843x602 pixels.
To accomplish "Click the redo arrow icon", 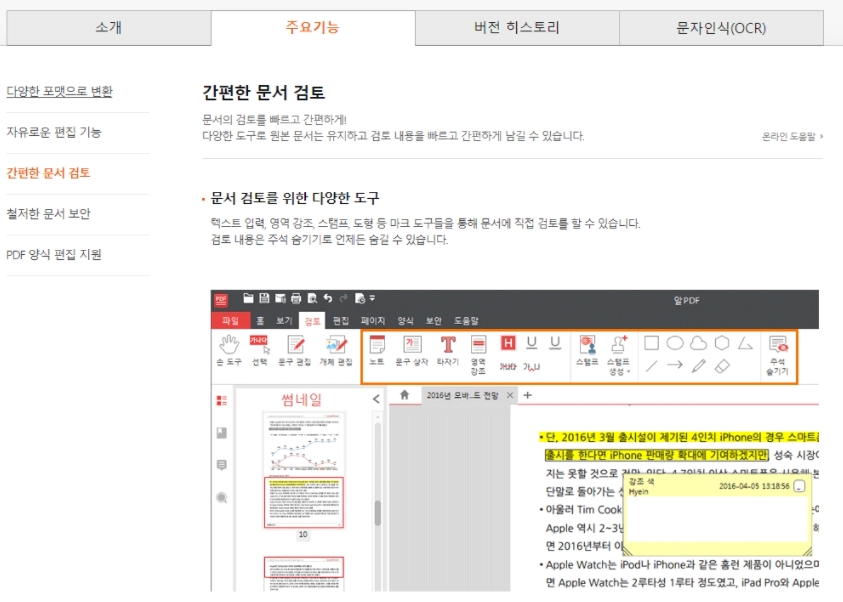I will pos(344,298).
